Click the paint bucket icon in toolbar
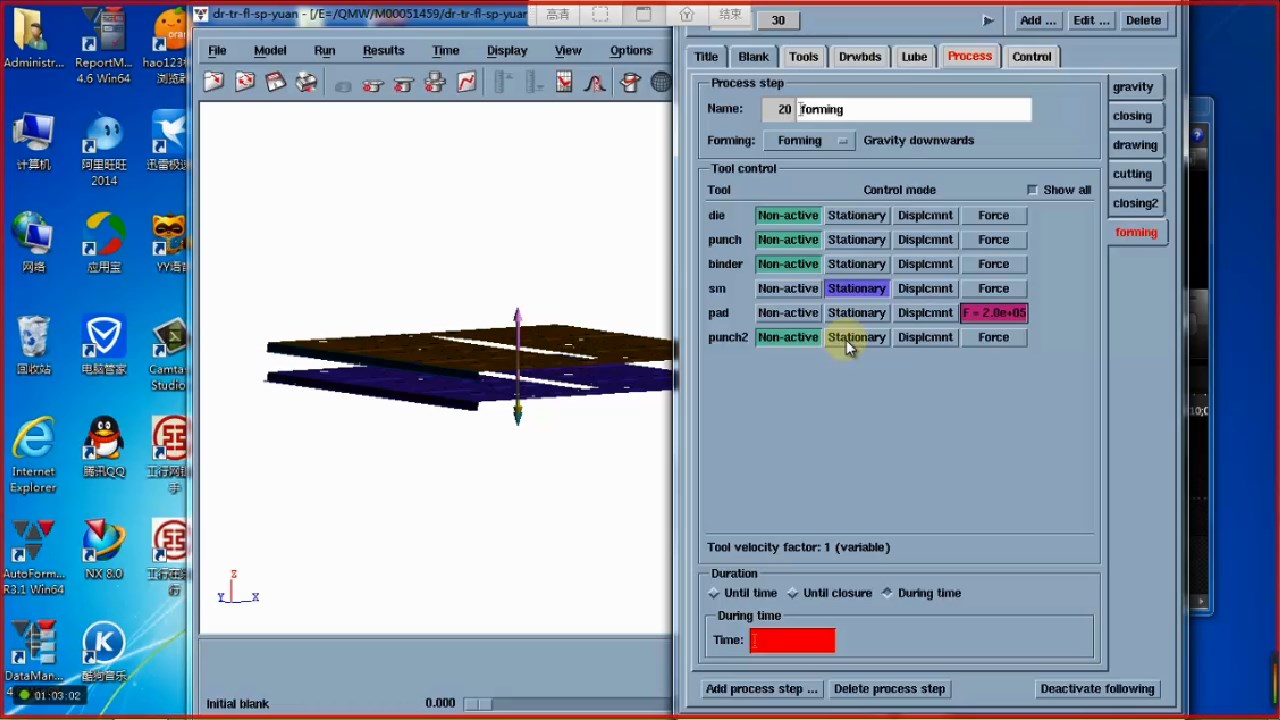The image size is (1280, 720). (630, 83)
